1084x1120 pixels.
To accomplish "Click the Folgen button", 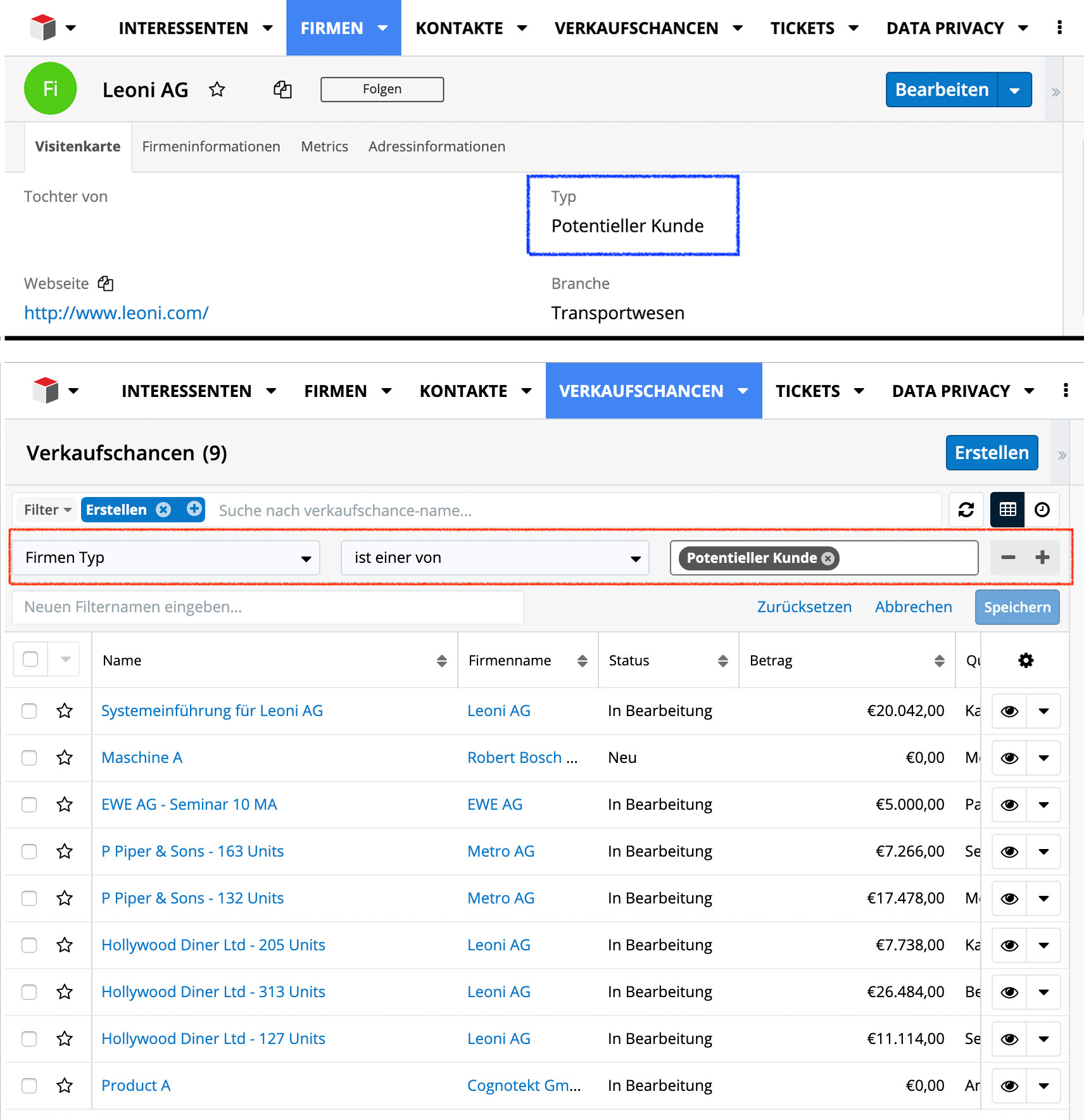I will click(x=382, y=89).
